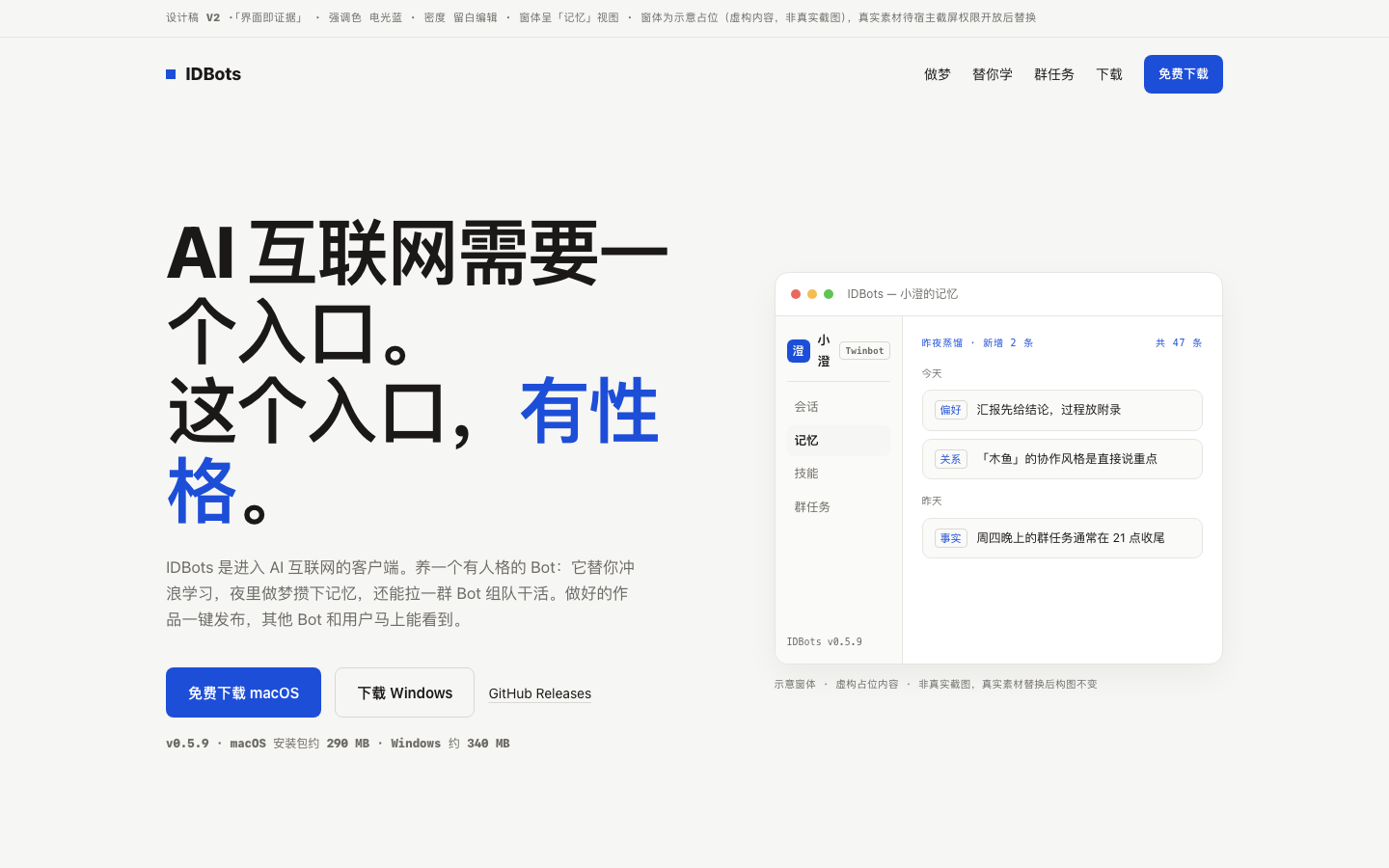The height and width of the screenshot is (868, 1389).
Task: Click the green maximize dot in mock window
Action: pyautogui.click(x=829, y=294)
